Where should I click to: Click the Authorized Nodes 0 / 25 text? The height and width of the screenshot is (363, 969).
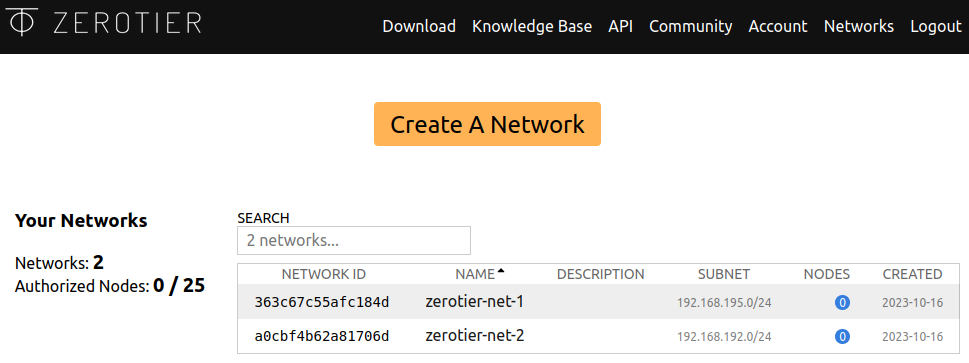109,286
